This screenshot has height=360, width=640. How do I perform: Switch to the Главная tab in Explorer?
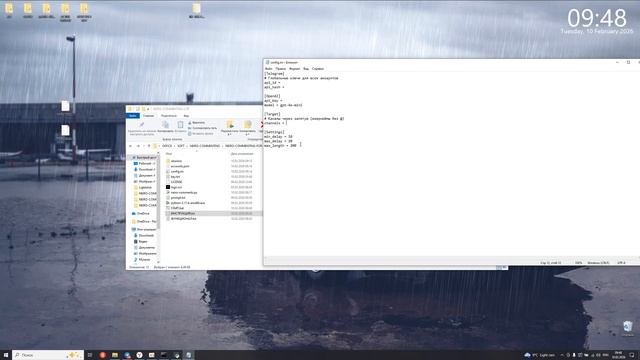tap(149, 116)
